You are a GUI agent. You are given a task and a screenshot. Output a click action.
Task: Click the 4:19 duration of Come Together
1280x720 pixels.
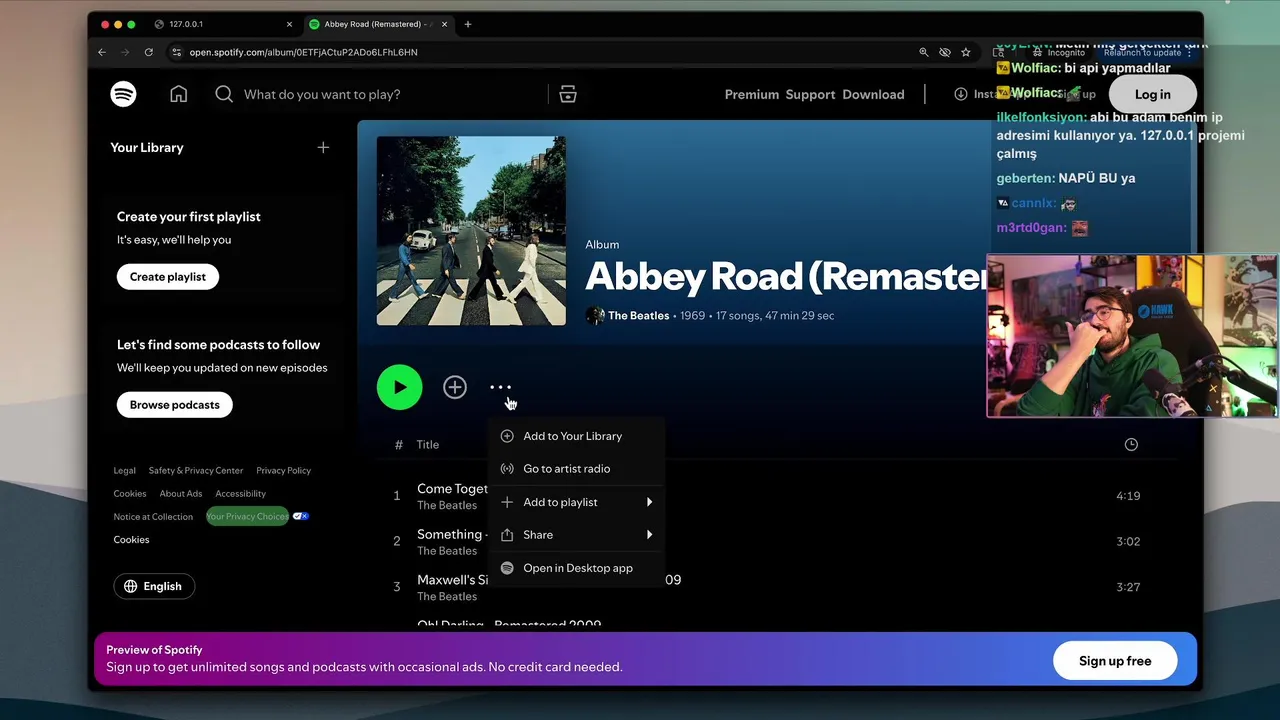click(x=1128, y=496)
